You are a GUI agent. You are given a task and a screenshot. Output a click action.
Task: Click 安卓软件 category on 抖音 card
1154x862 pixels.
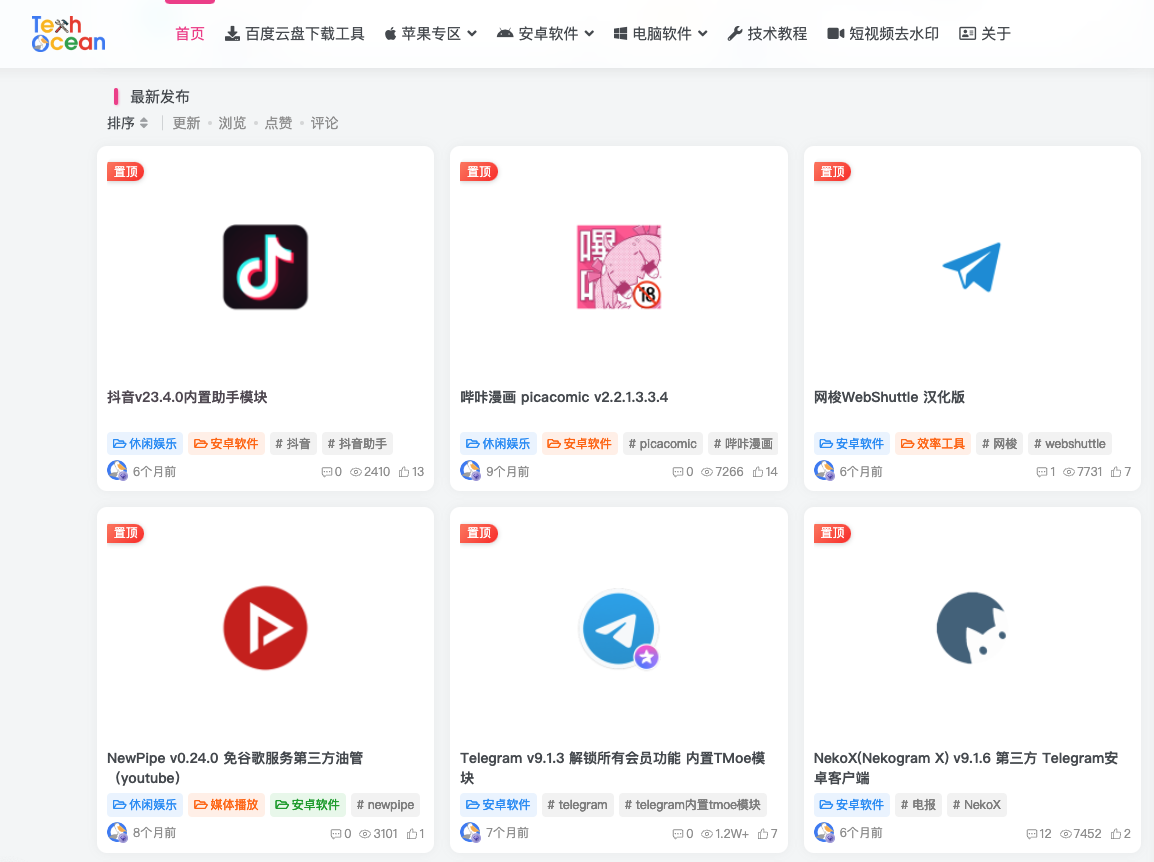(x=226, y=444)
